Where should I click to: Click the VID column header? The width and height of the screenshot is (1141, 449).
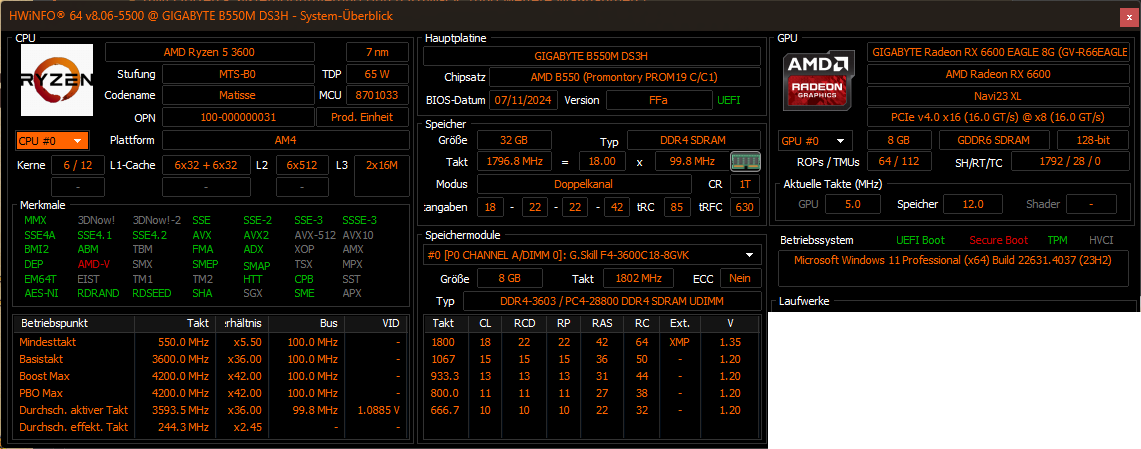(375, 323)
